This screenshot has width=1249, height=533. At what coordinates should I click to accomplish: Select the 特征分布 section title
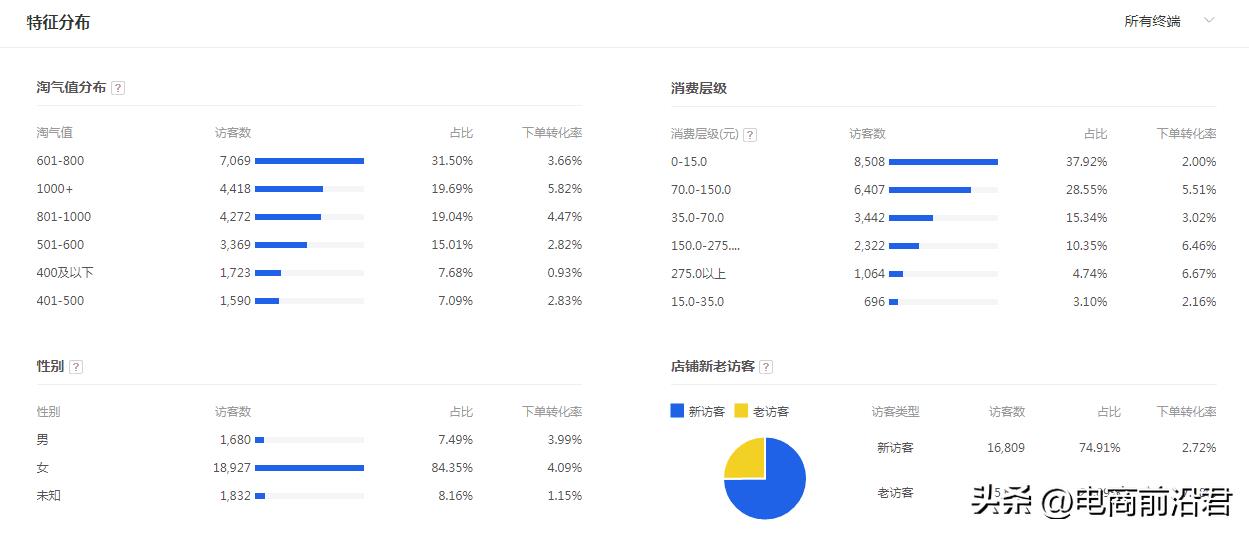58,22
